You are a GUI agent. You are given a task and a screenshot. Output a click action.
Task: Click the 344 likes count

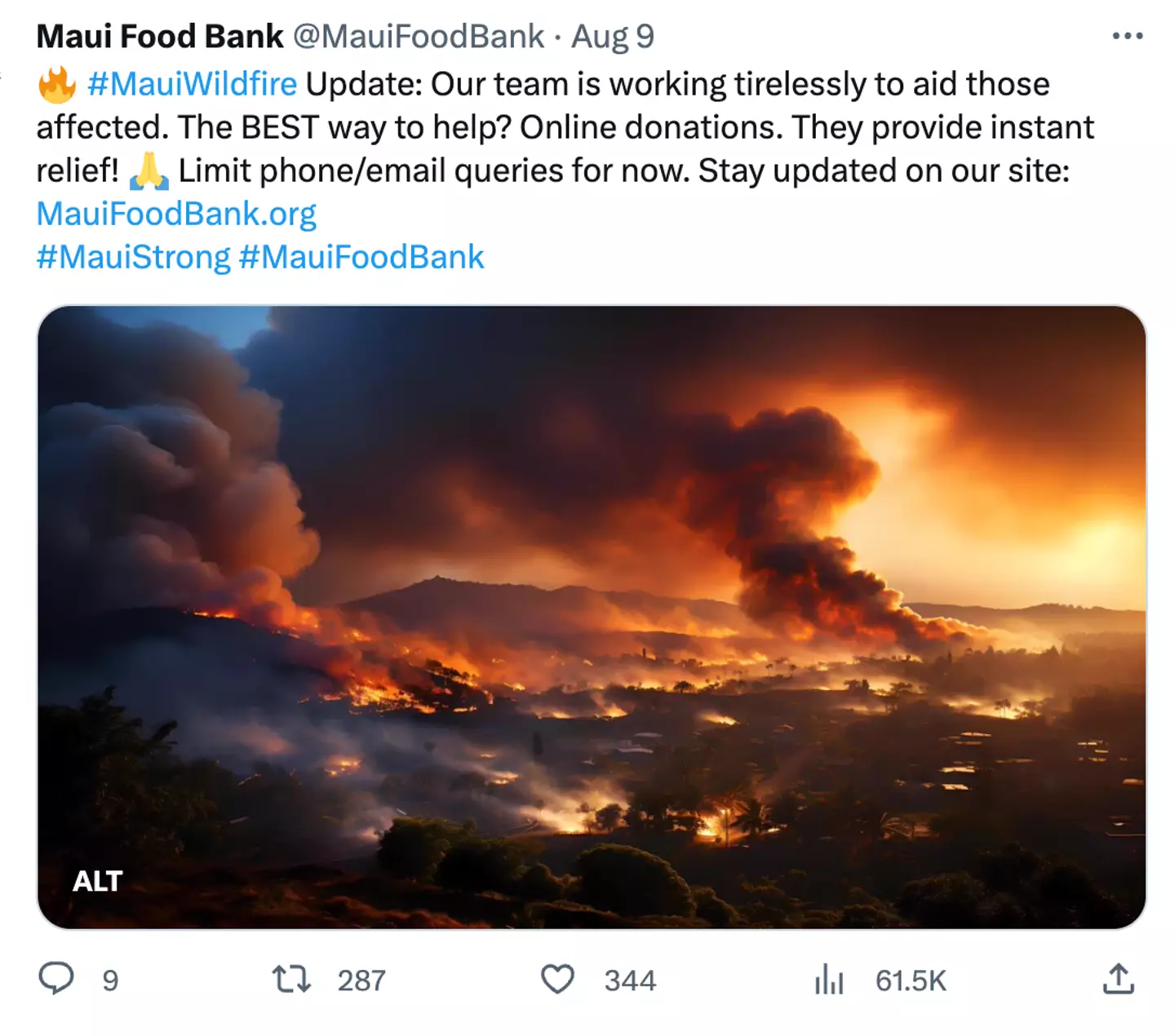coord(630,980)
